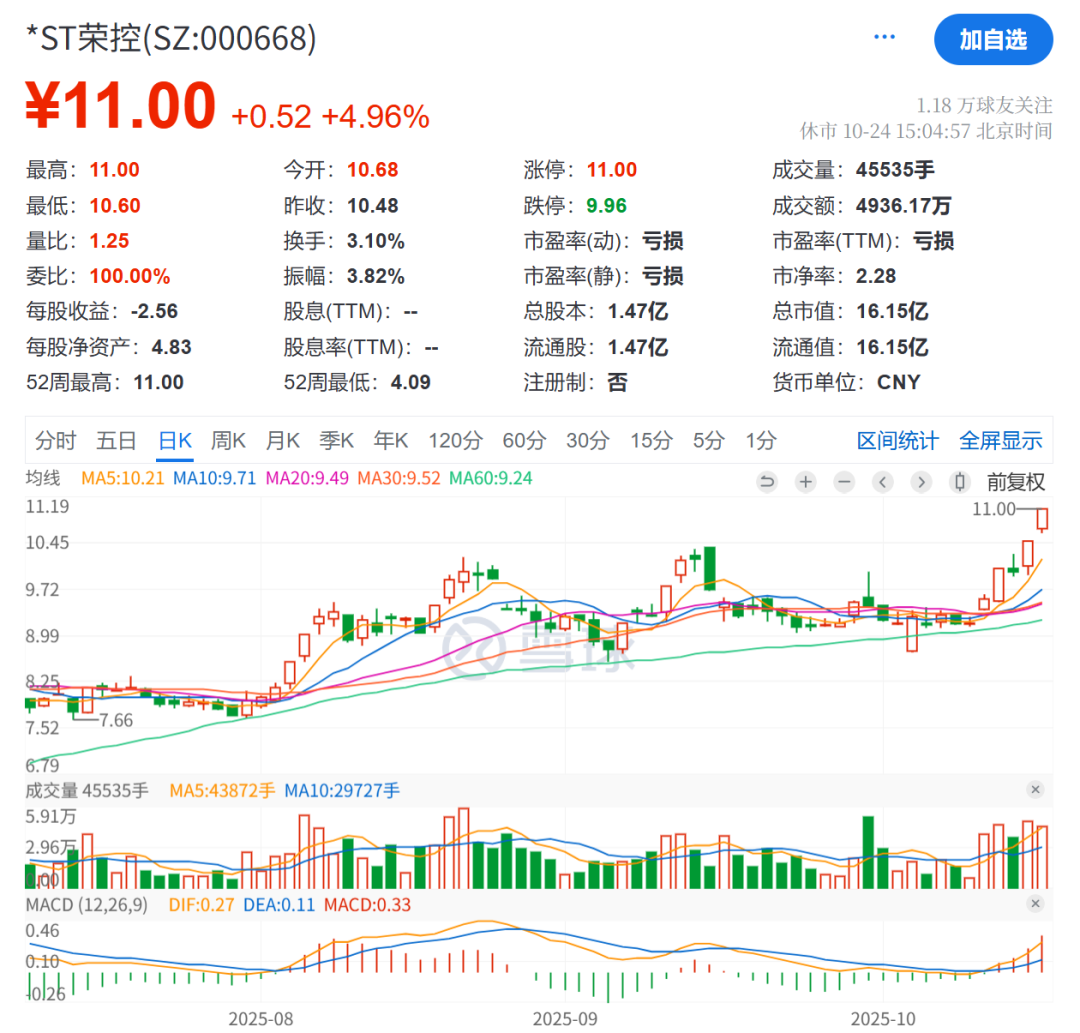Screen dimensions: 1080x1033
Task: Select the 月K chart period
Action: click(x=283, y=440)
